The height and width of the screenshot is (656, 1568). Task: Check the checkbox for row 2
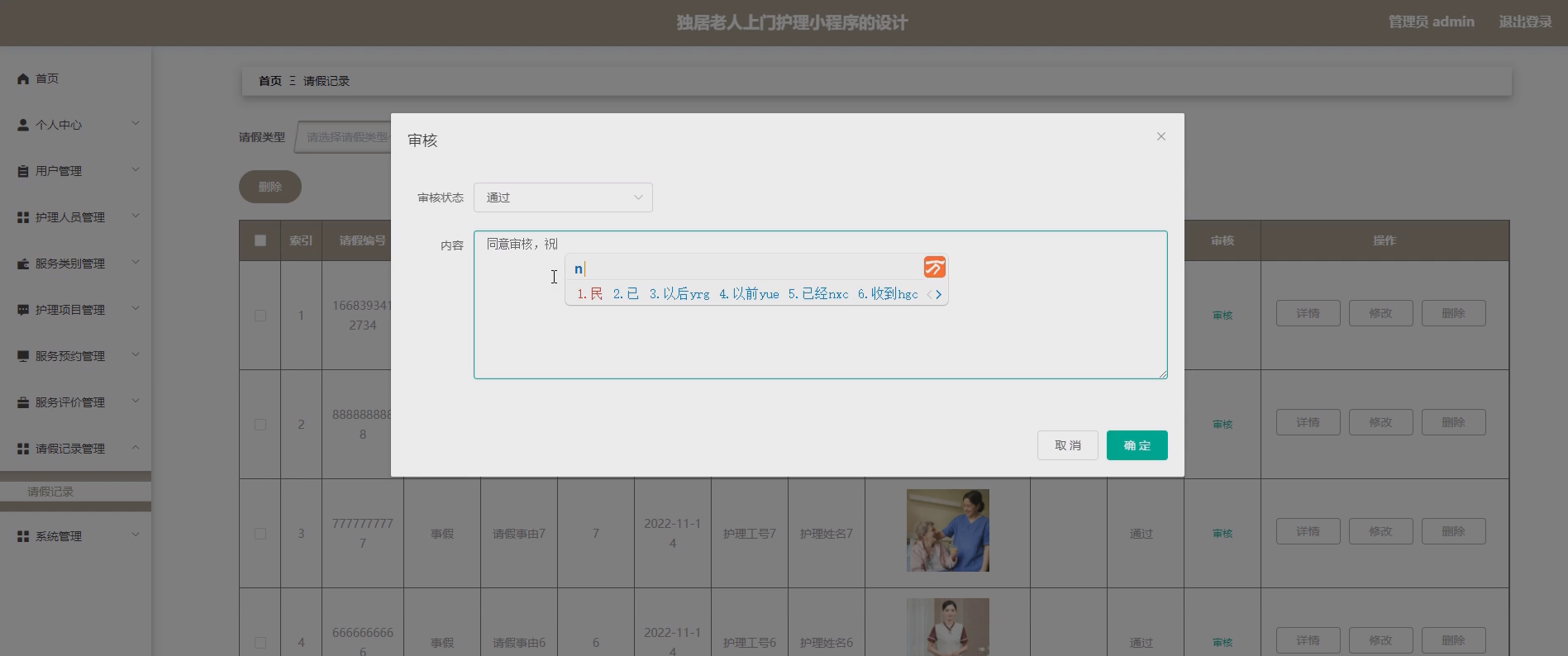tap(260, 425)
